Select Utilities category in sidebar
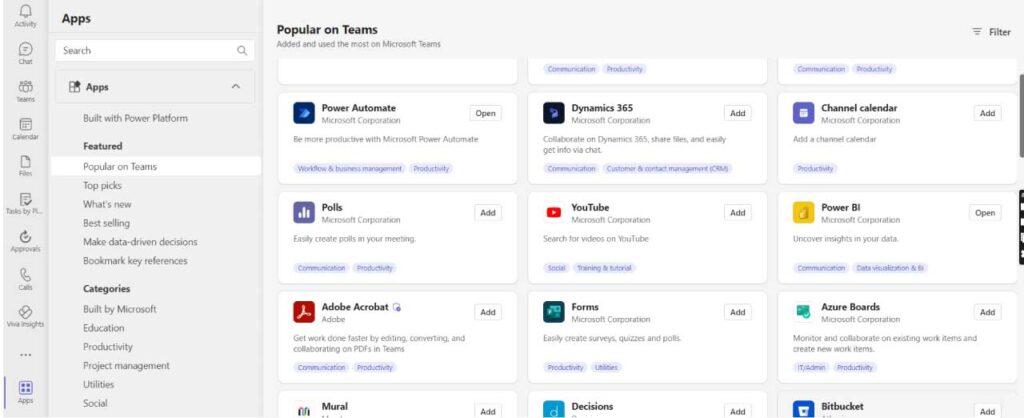 [x=99, y=385]
